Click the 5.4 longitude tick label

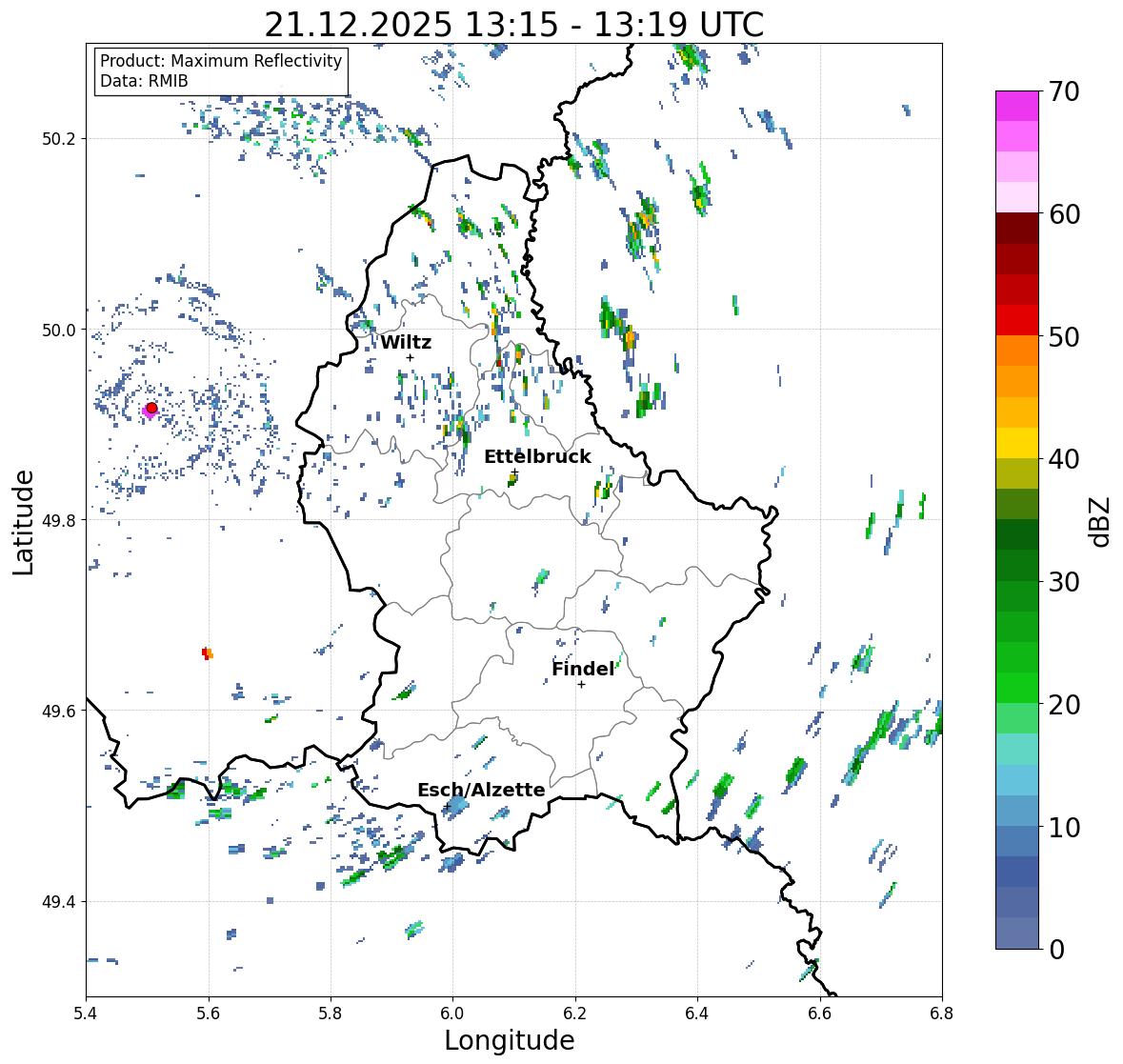(x=86, y=1013)
